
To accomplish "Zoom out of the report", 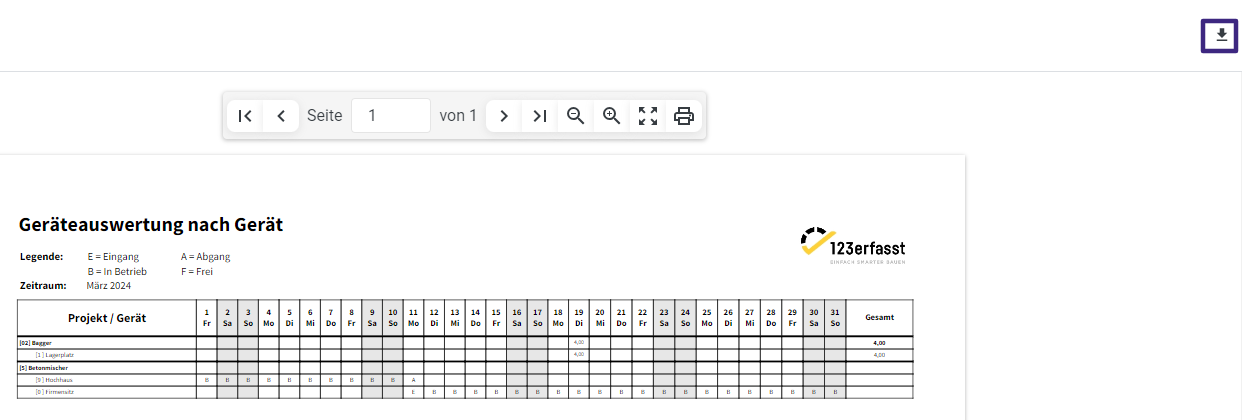I will click(x=575, y=116).
